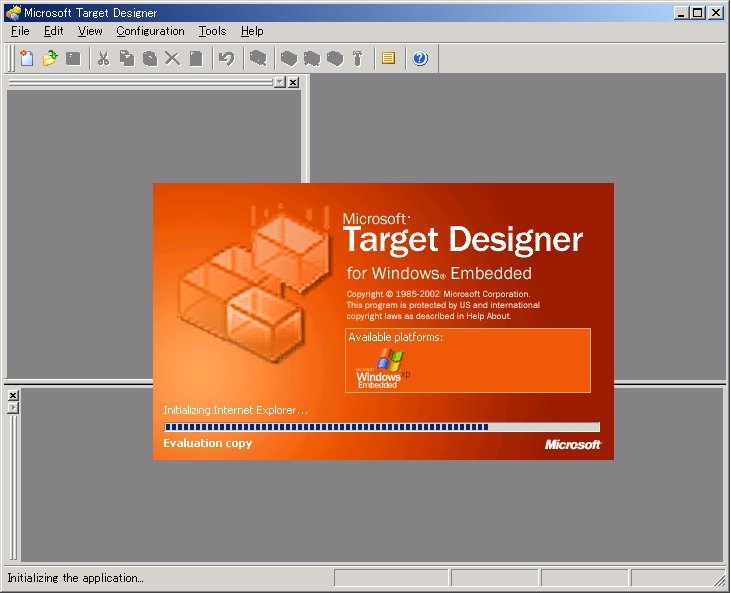
Task: Click the toolbar drag grip handle
Action: [11, 58]
